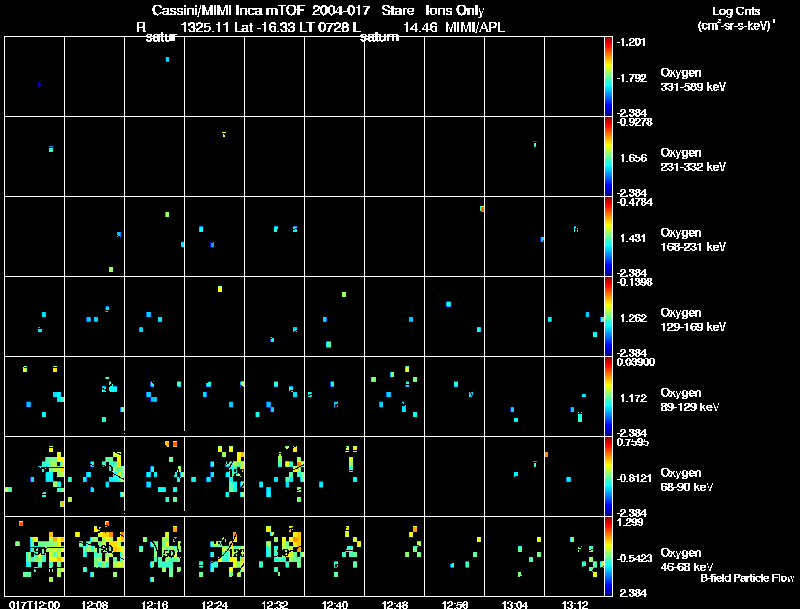Click the radial distance value 1325.11
Image resolution: width=800 pixels, height=609 pixels.
205,27
